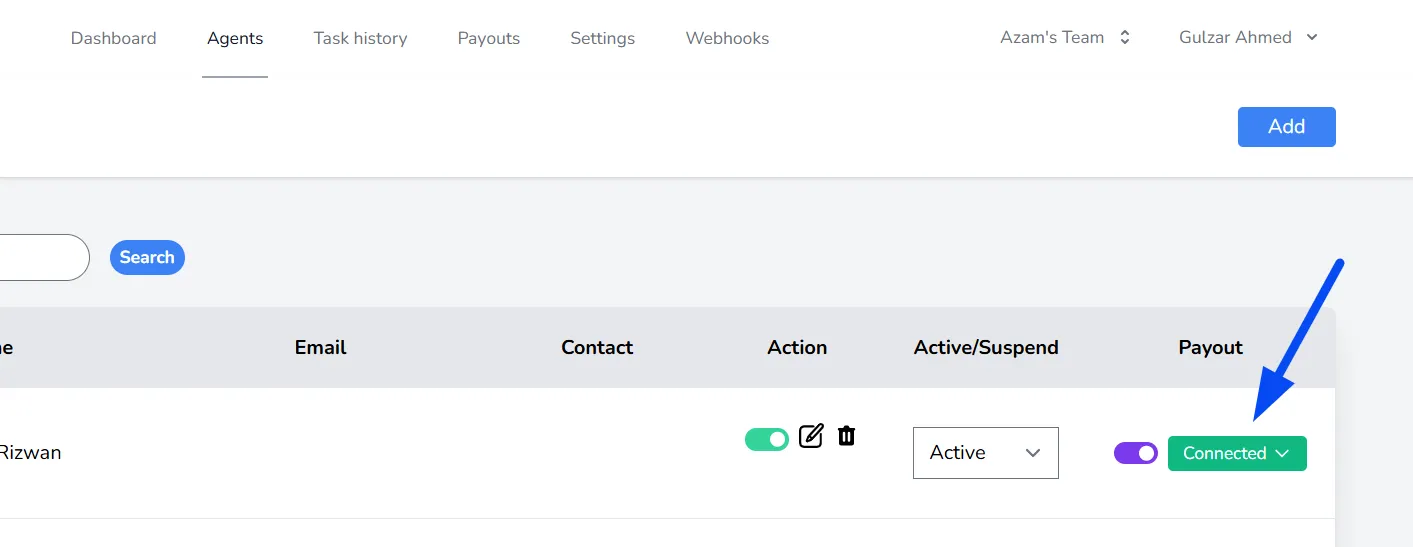
Task: Toggle the purple Payout switch for Rizwan
Action: click(1136, 453)
